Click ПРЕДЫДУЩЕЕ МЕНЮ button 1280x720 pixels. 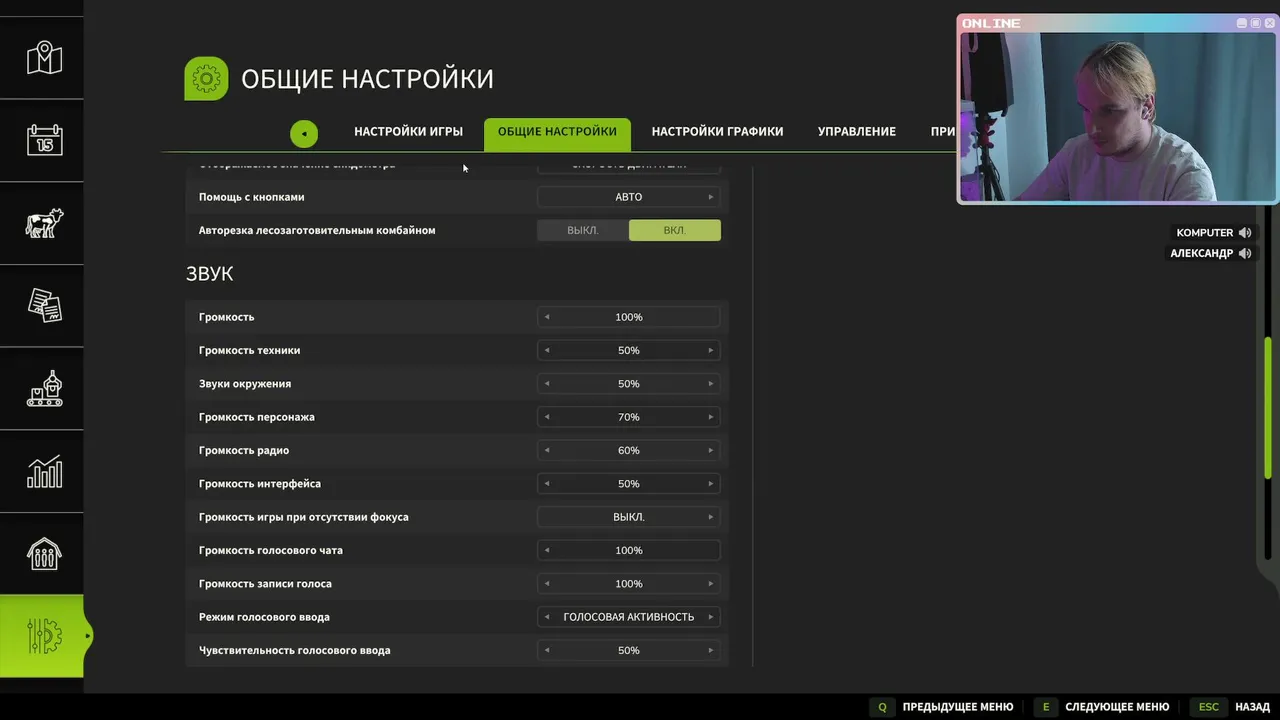(x=958, y=707)
